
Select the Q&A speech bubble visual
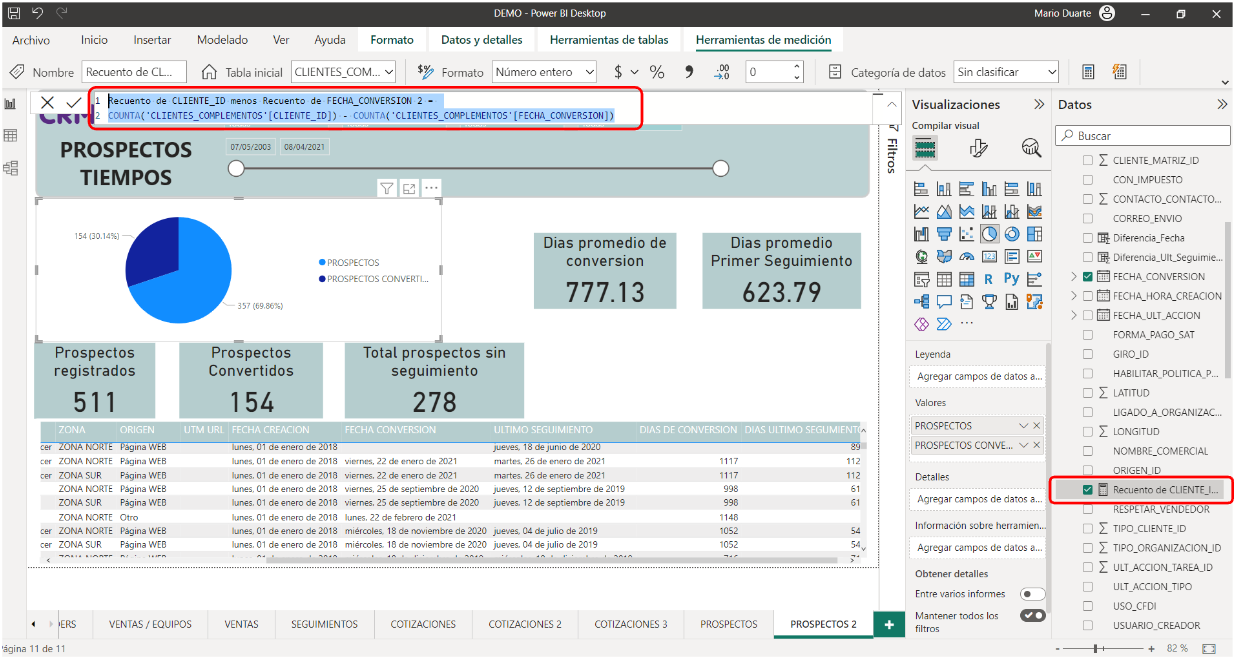(x=944, y=301)
